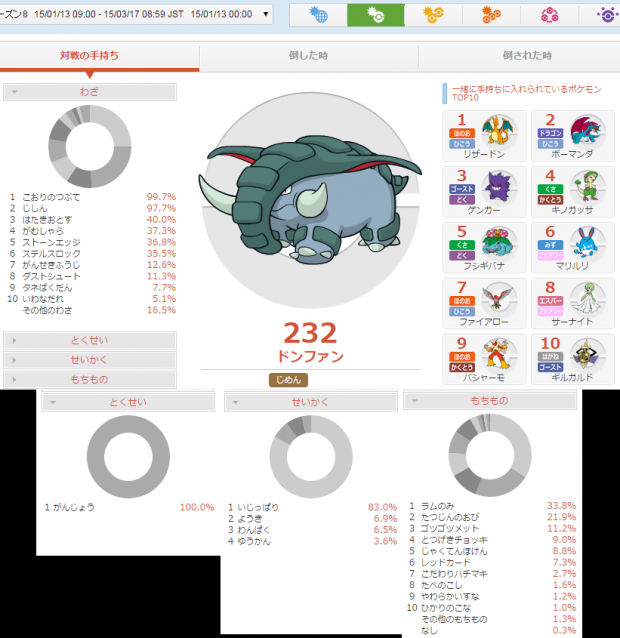620x638 pixels.
Task: Open the バシャーモ teammate card
Action: click(x=484, y=359)
